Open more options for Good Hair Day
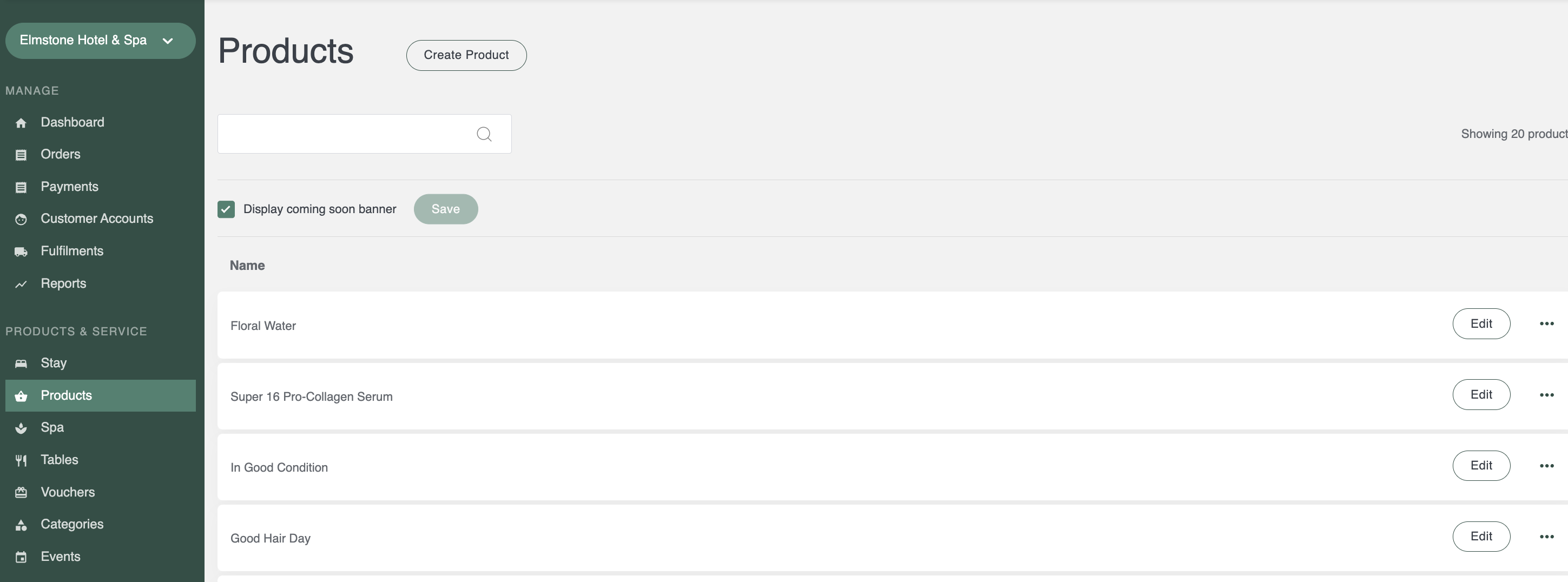Screen dimensions: 1568x582 (1547, 537)
